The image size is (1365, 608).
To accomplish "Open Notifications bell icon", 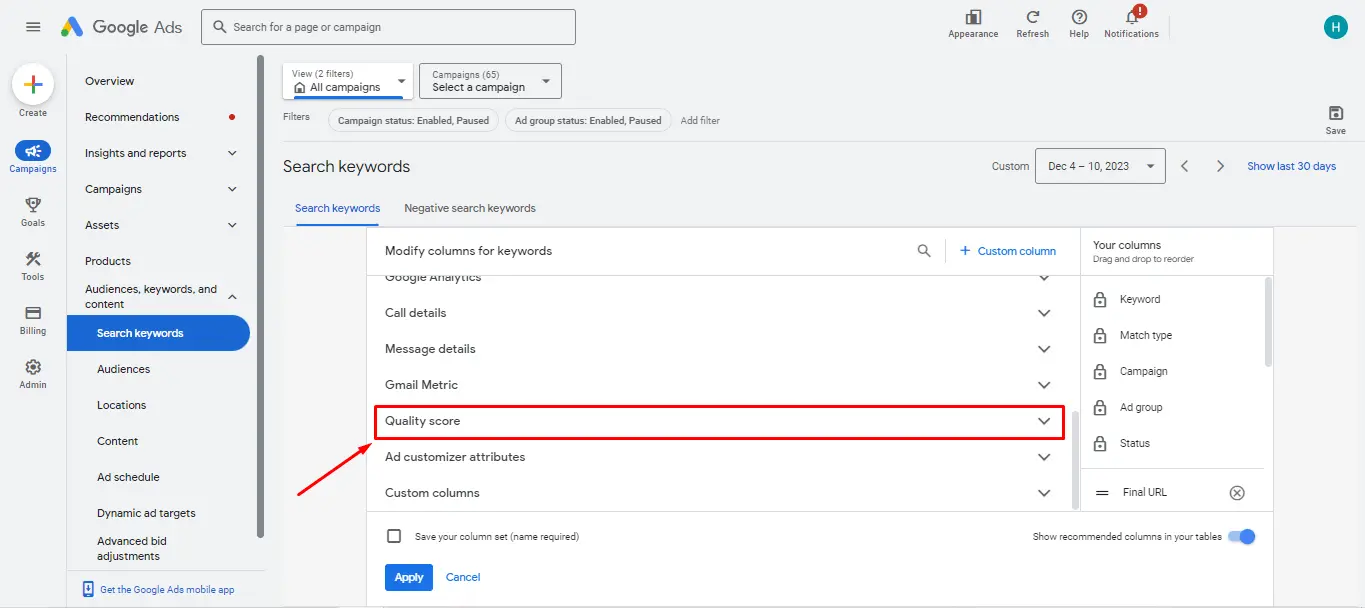I will (1131, 18).
